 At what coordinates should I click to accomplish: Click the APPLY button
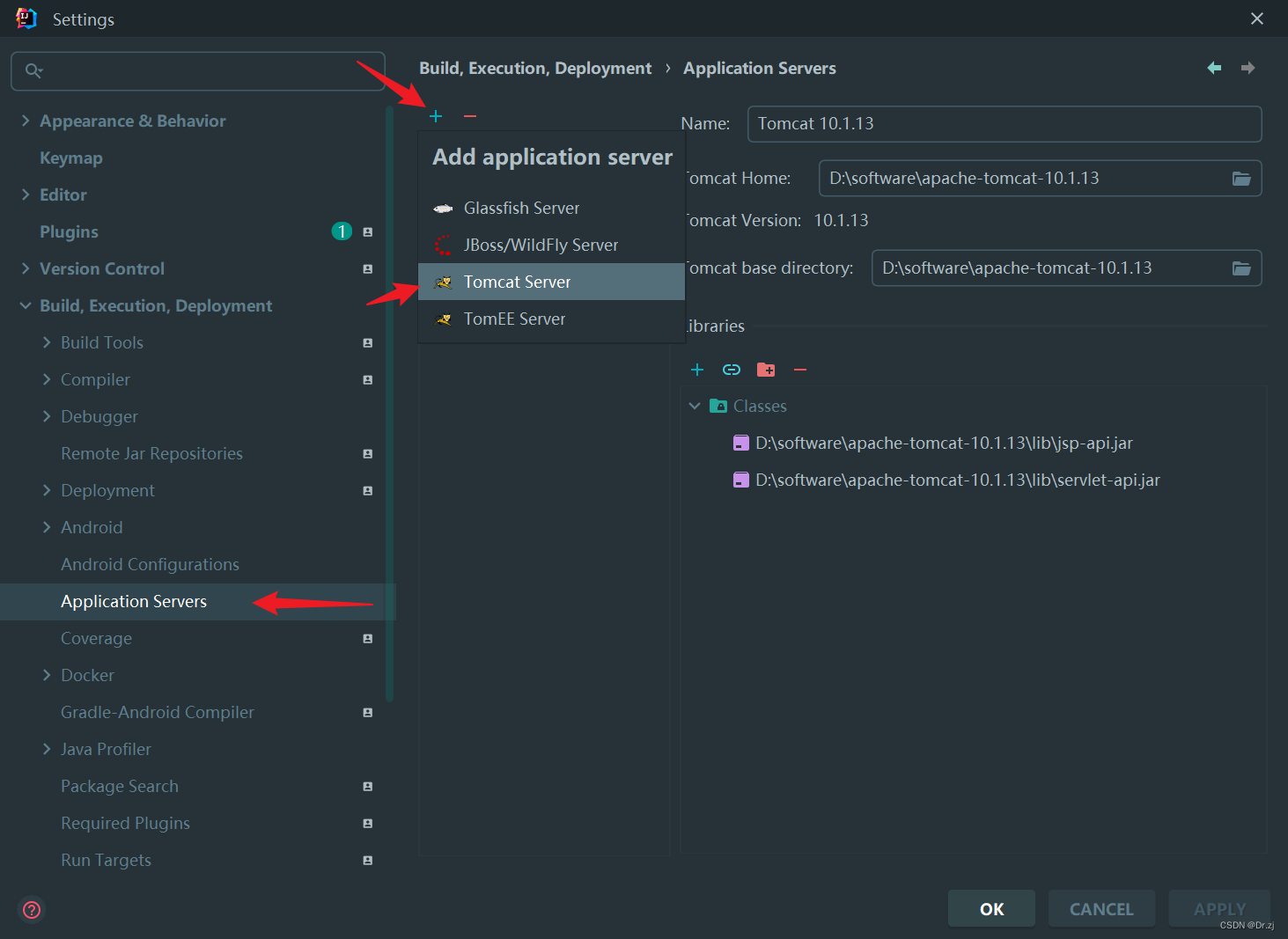1219,909
